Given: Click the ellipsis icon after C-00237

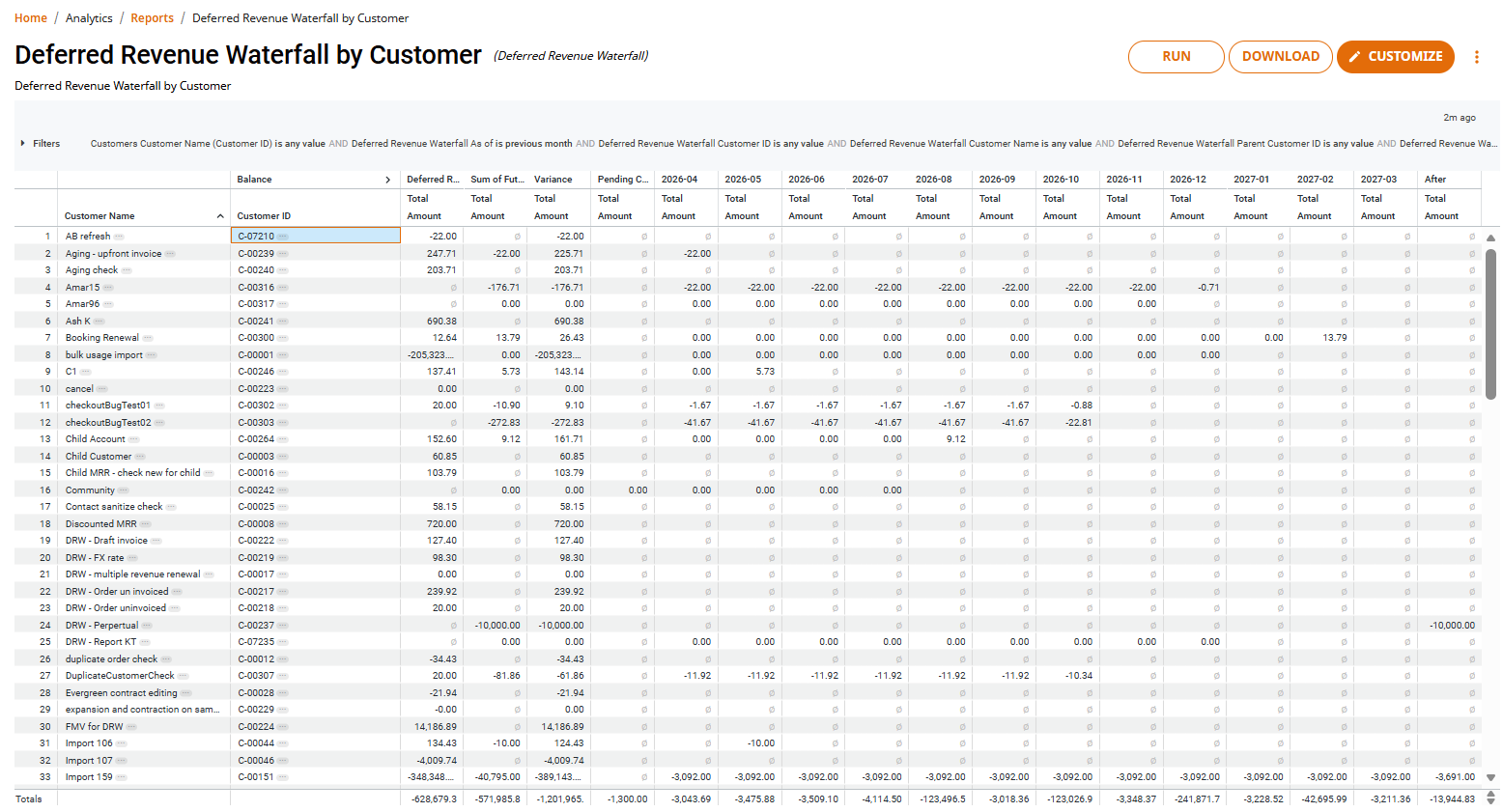Looking at the screenshot, I should [x=282, y=626].
